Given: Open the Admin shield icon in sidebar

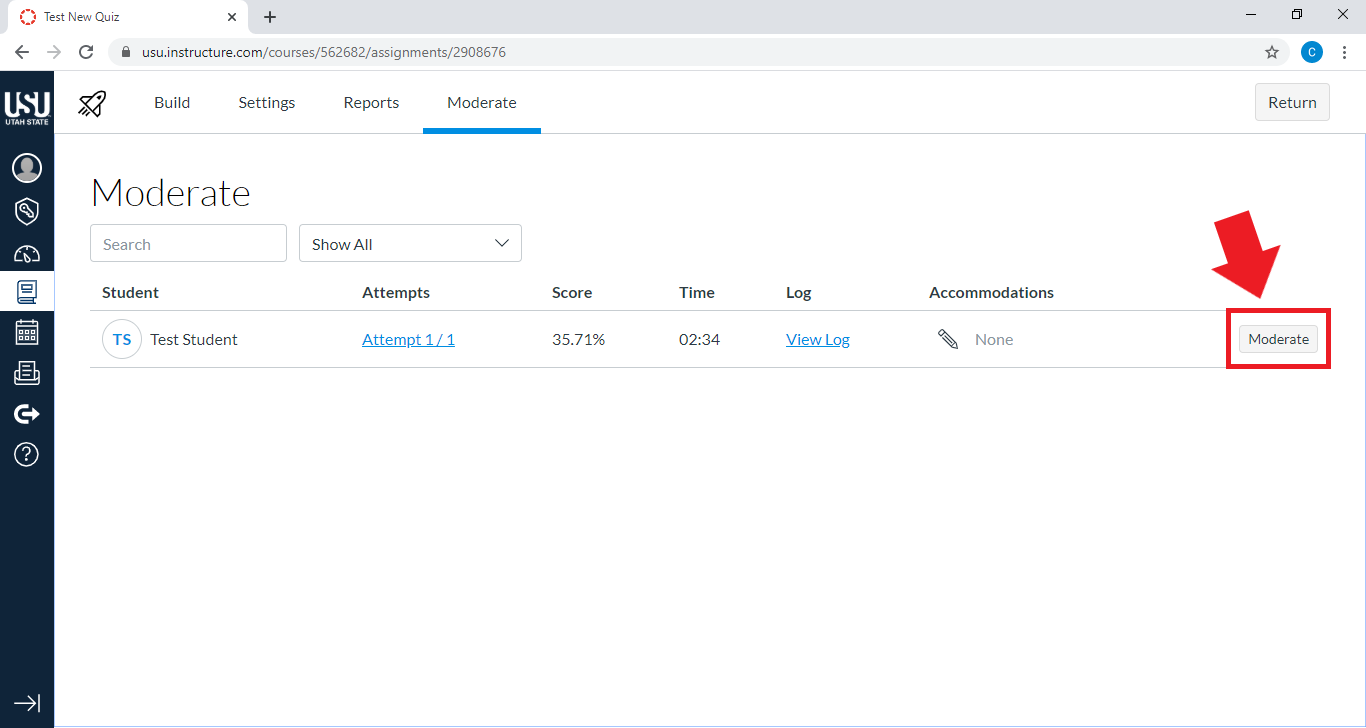Looking at the screenshot, I should [x=27, y=211].
